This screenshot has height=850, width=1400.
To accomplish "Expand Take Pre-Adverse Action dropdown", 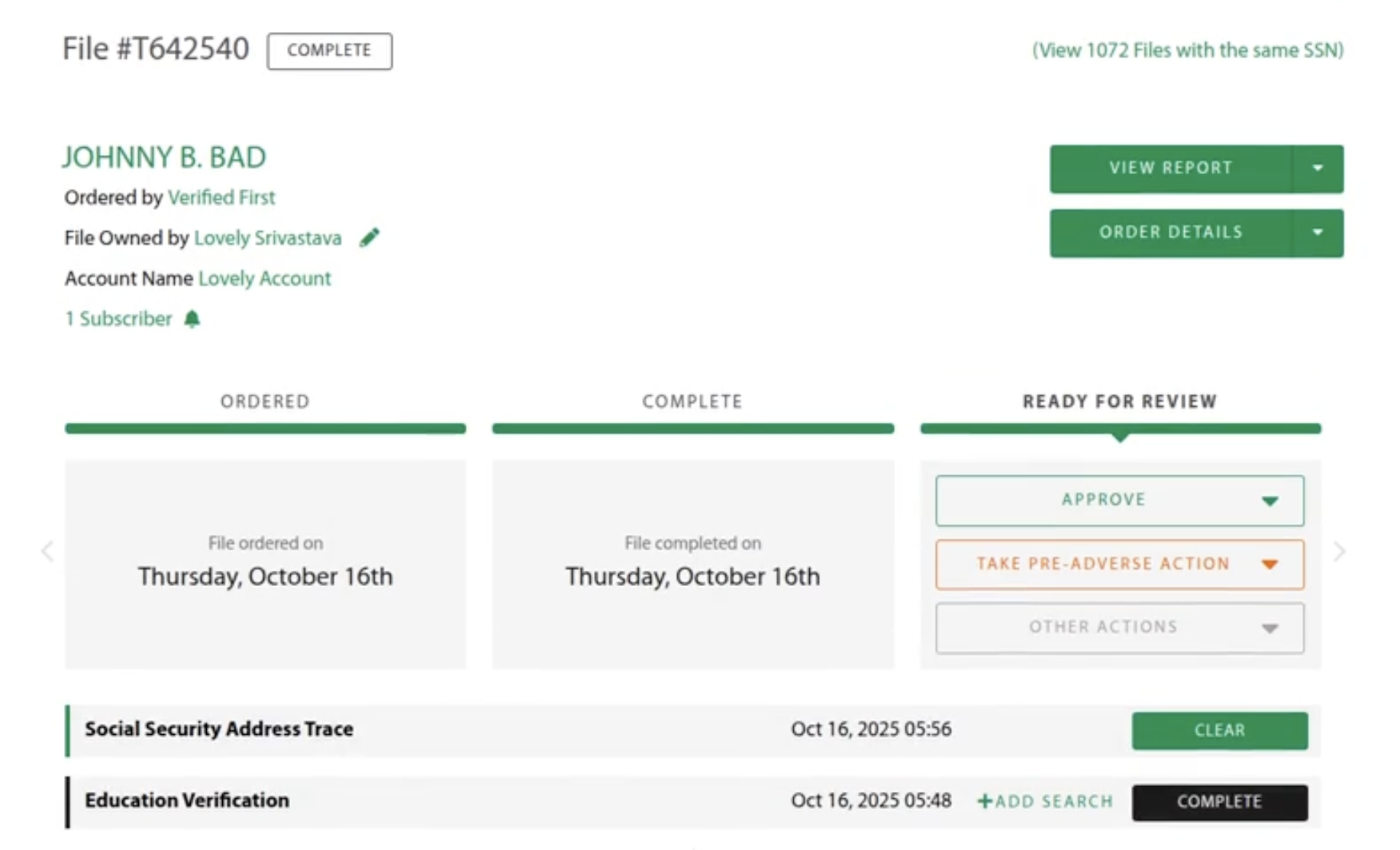I will coord(1269,565).
